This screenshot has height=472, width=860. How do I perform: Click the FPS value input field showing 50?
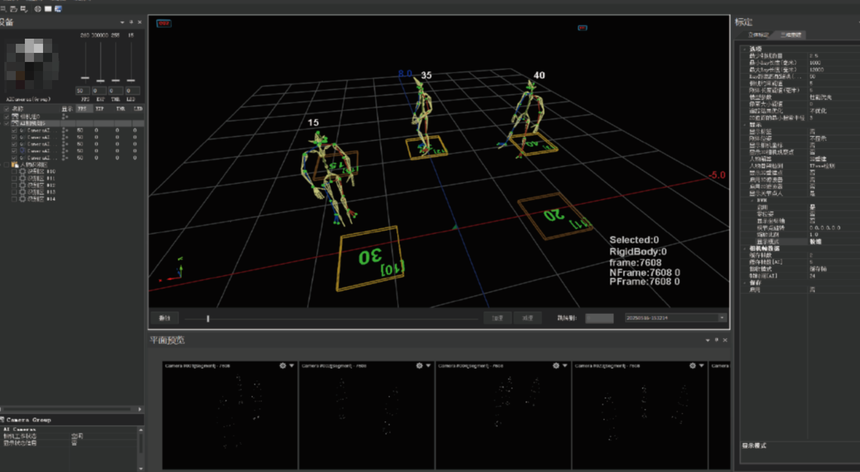84,91
